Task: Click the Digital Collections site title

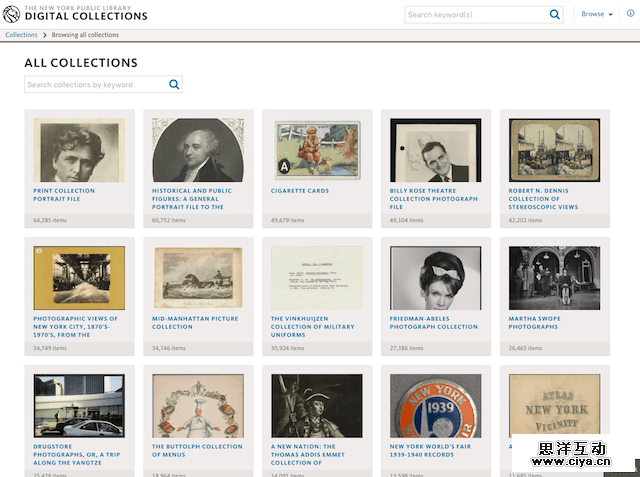Action: click(x=86, y=16)
